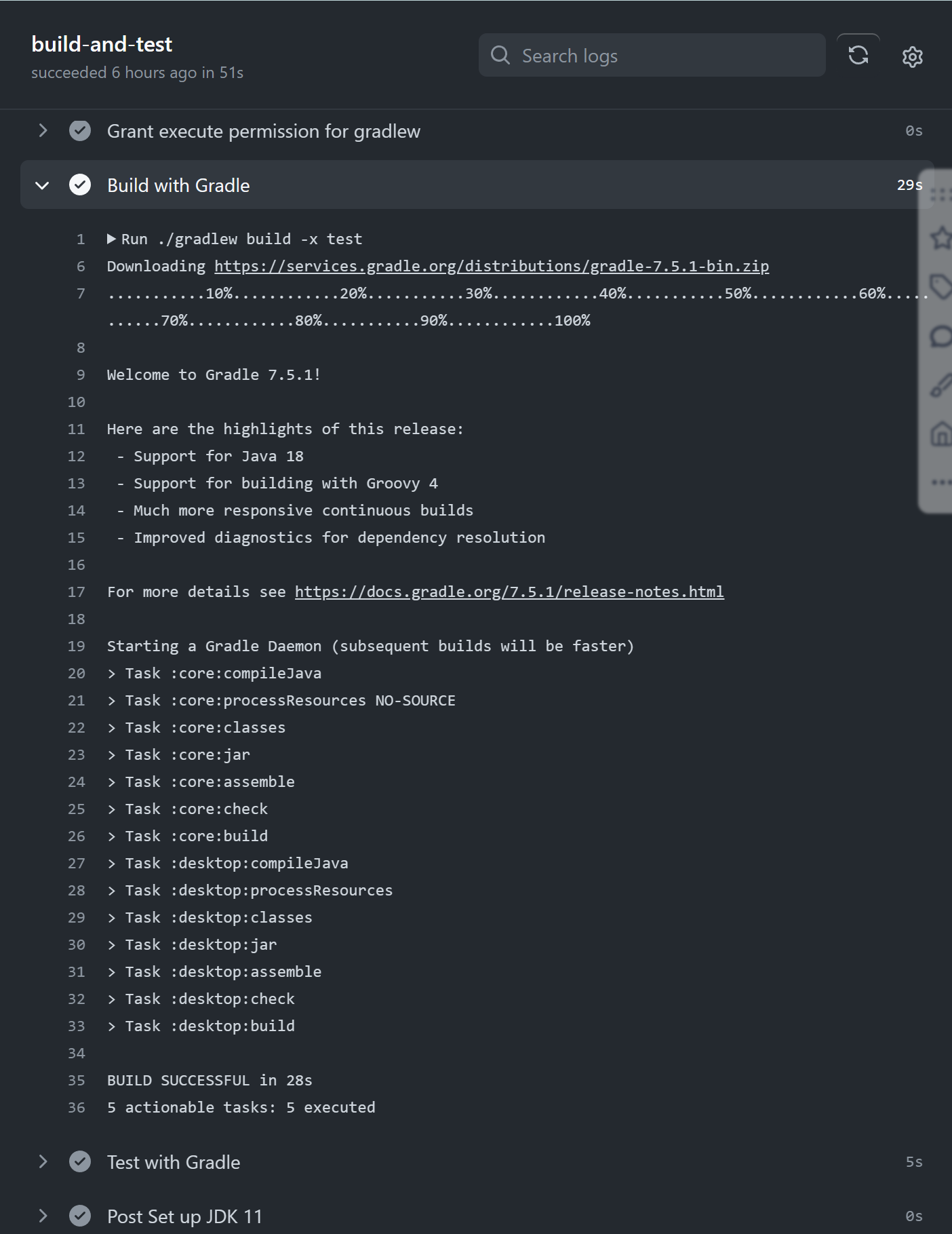Click success checkmark of Build with Gradle
This screenshot has width=952, height=1234.
pos(80,185)
